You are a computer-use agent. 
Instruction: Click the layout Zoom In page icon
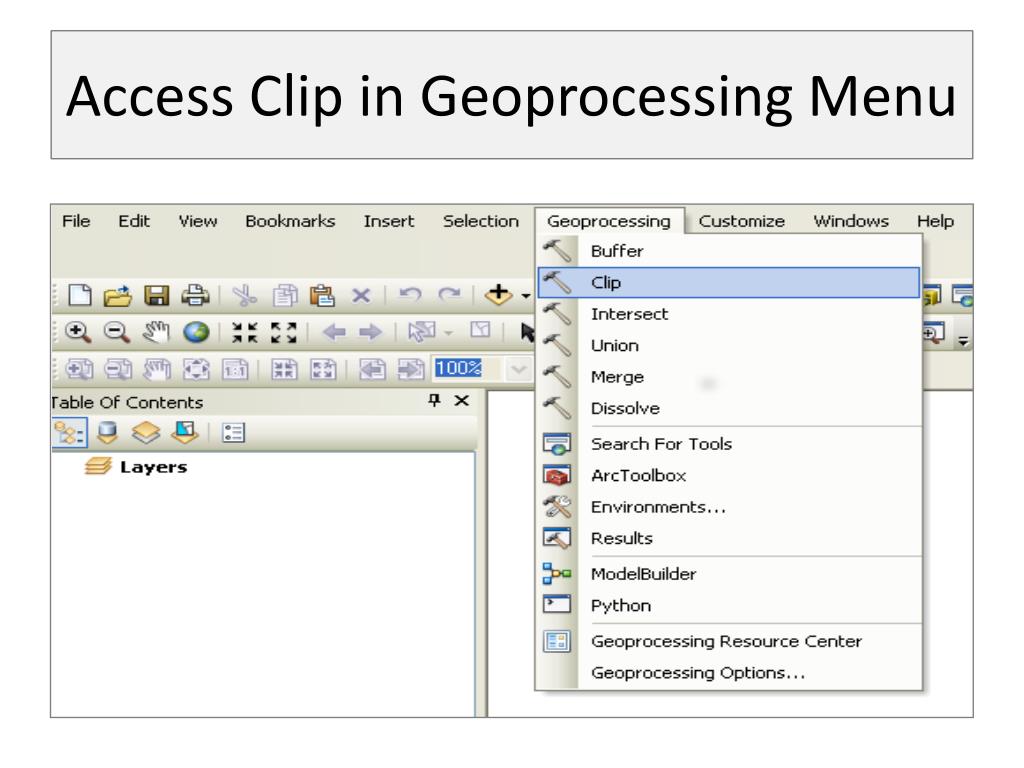[79, 370]
